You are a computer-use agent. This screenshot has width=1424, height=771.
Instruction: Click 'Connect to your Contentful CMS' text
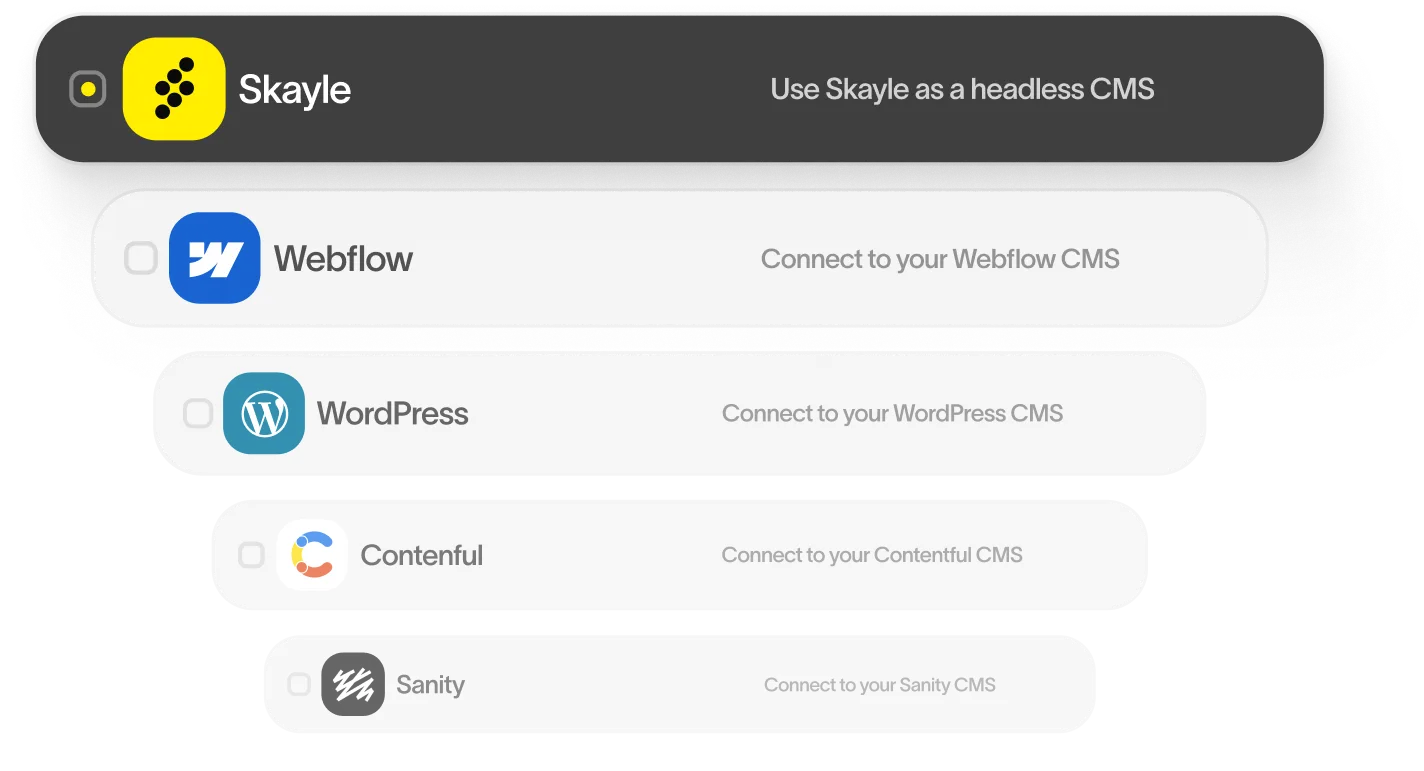pyautogui.click(x=872, y=555)
